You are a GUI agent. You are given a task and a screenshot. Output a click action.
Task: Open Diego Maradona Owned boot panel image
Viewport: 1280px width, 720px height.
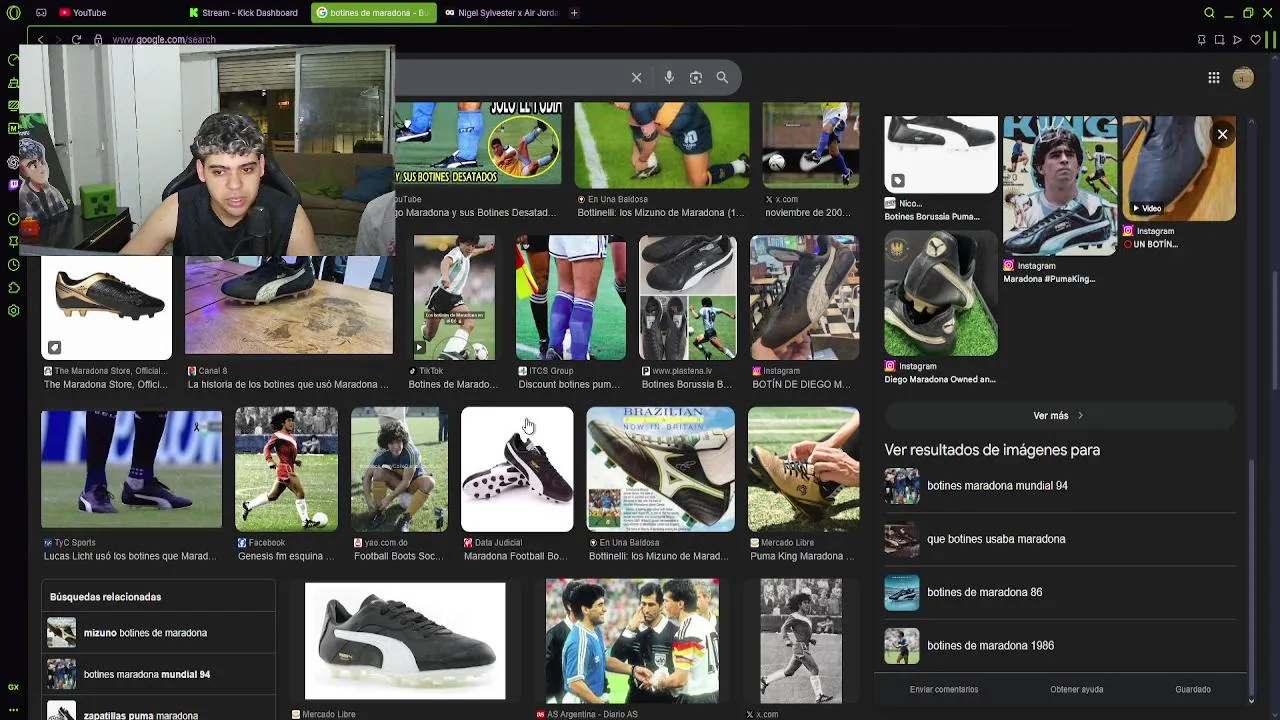coord(941,293)
